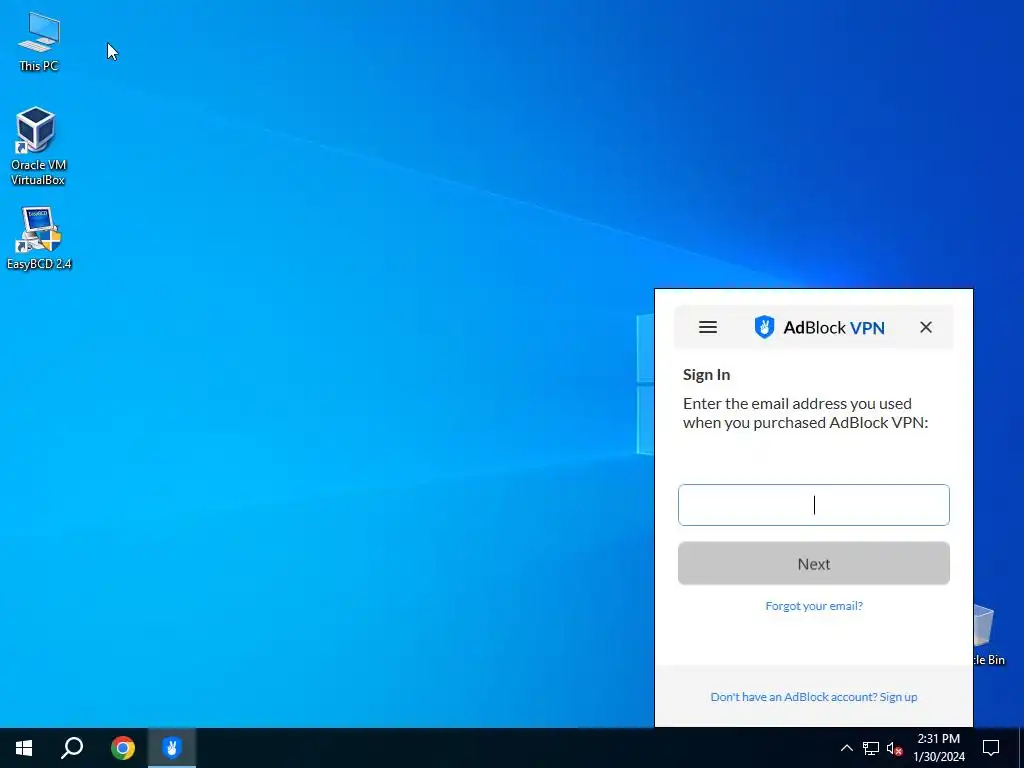This screenshot has width=1024, height=768.
Task: Select the This PC desktop icon
Action: (x=39, y=41)
